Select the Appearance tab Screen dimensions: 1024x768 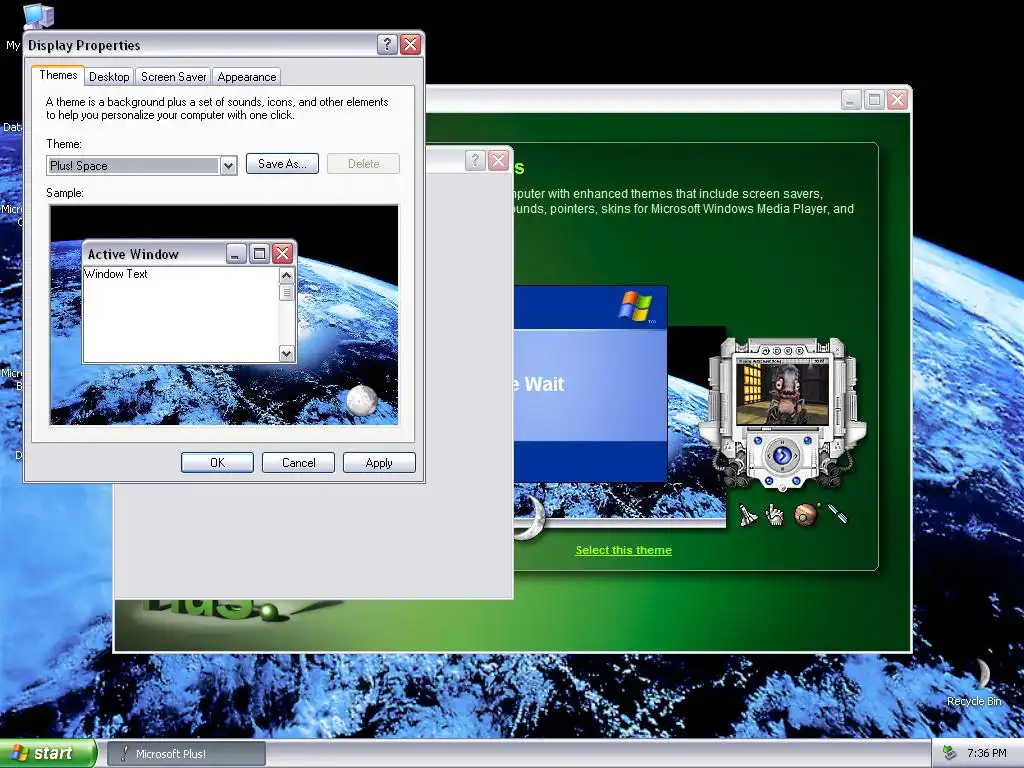click(246, 76)
